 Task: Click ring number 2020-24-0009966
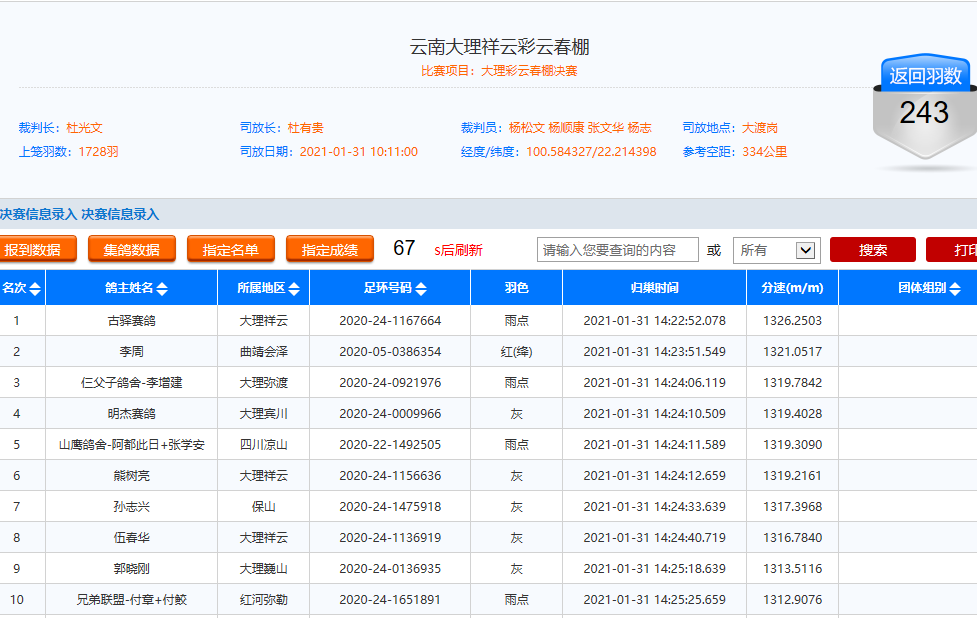[390, 414]
